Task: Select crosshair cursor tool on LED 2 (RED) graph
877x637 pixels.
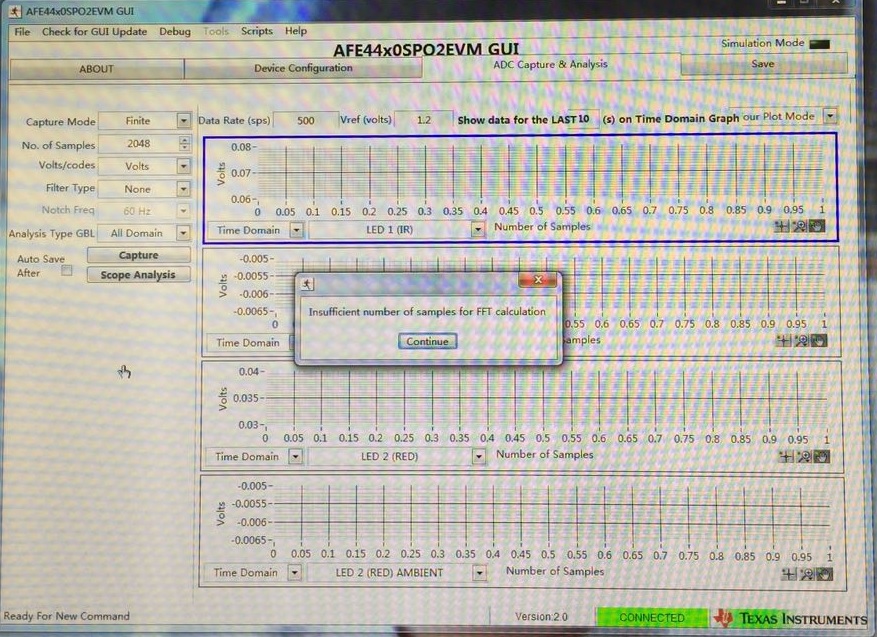Action: click(x=786, y=457)
